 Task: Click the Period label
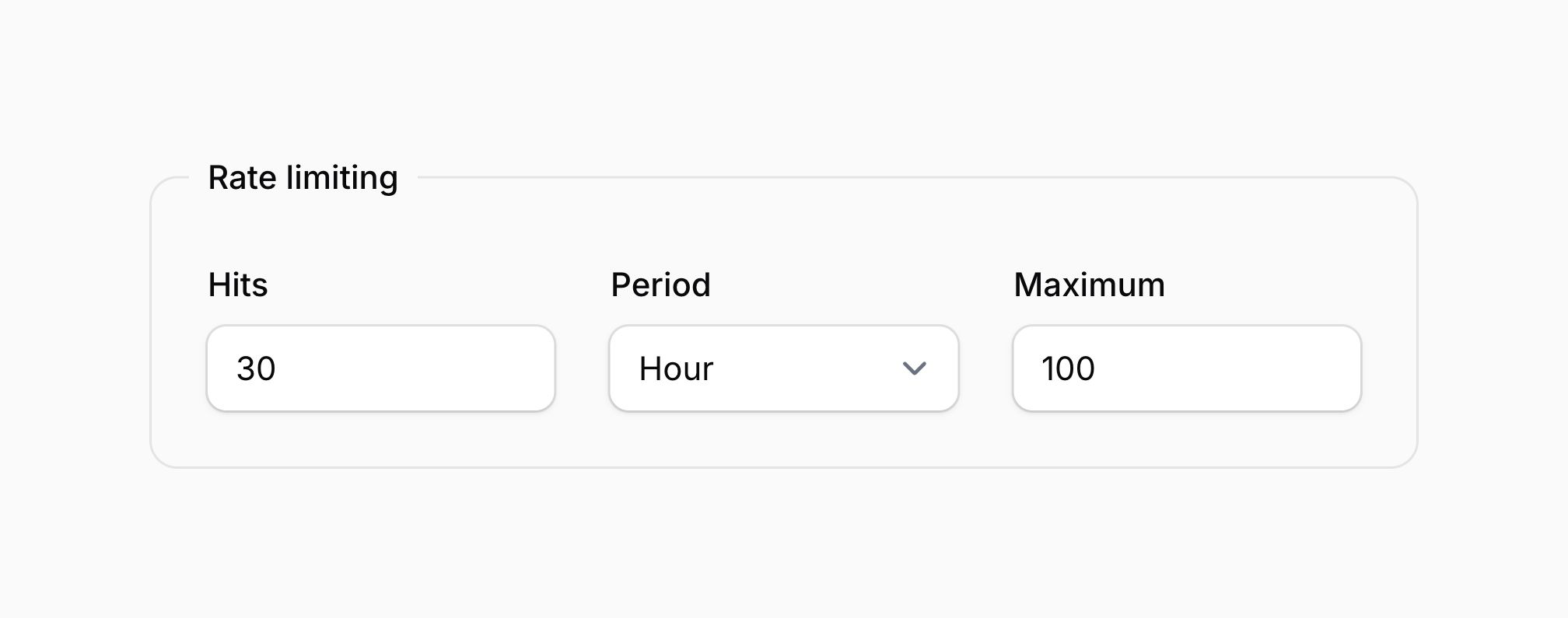click(660, 285)
